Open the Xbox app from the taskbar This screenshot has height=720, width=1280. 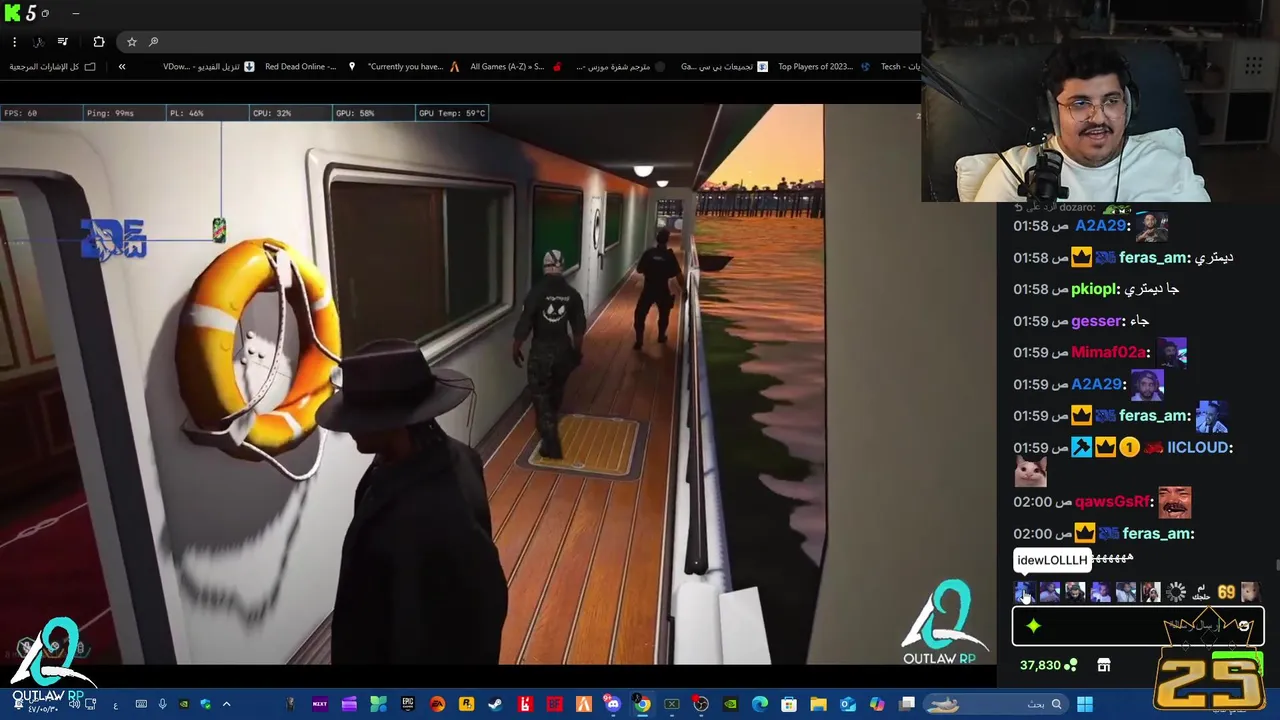click(x=672, y=704)
